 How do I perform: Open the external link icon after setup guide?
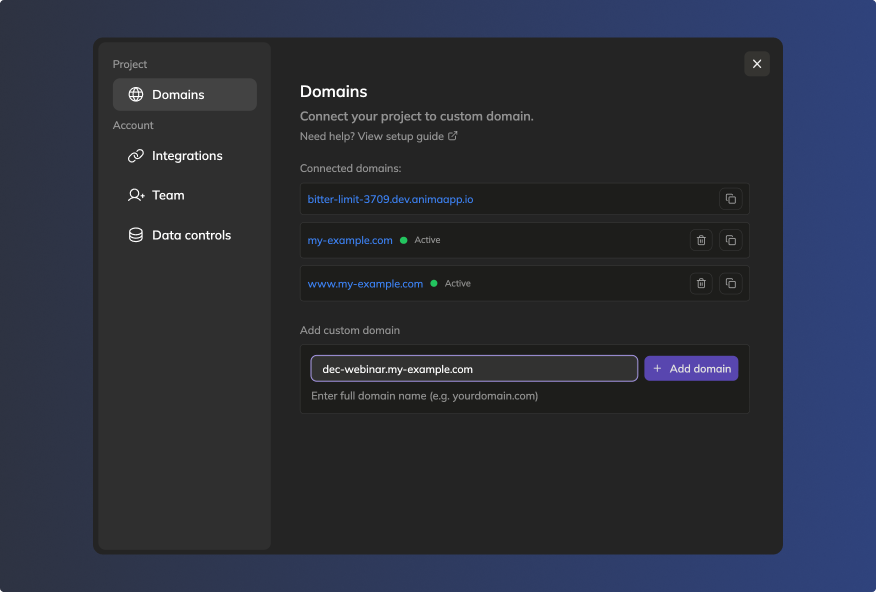tap(453, 136)
